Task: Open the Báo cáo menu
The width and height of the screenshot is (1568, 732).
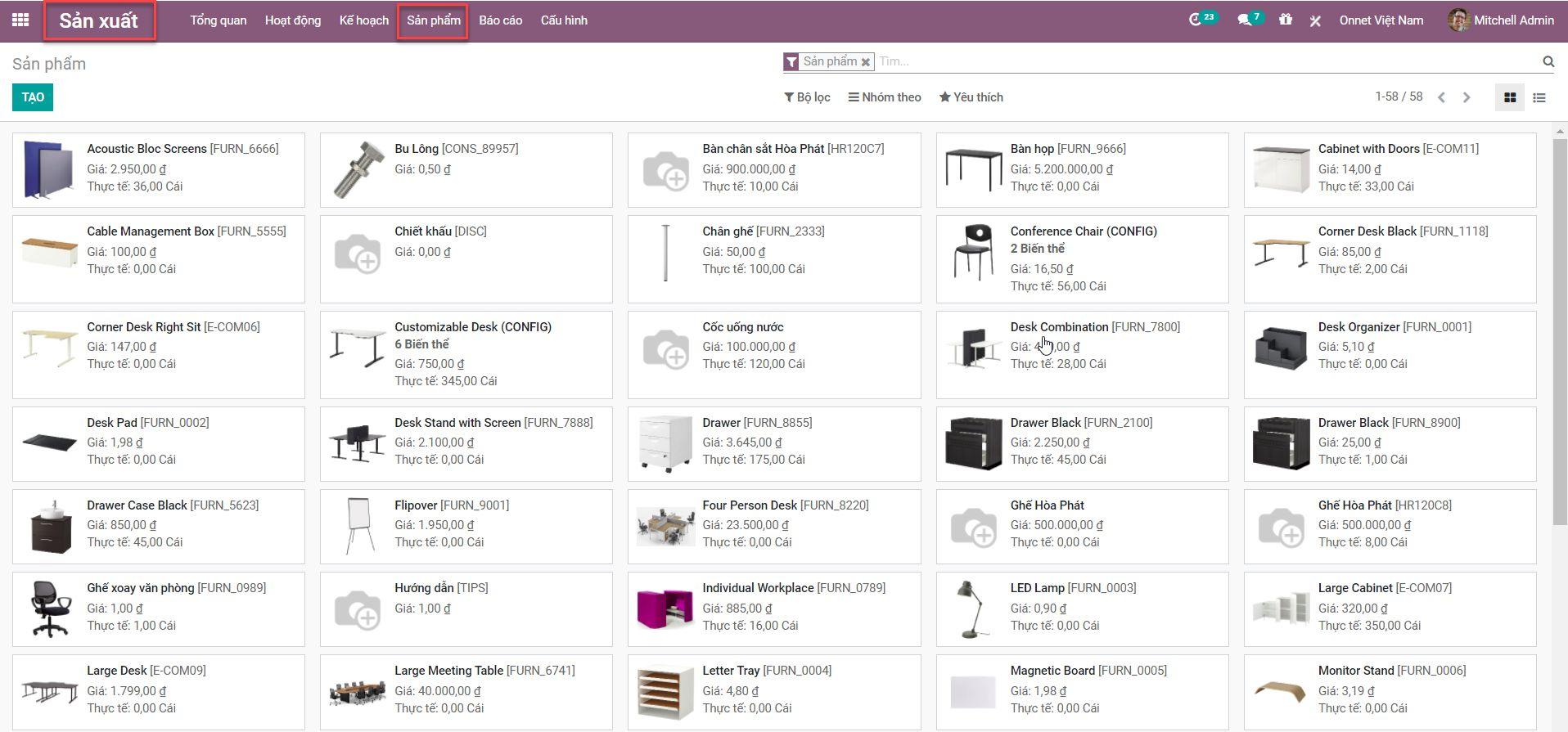Action: click(x=500, y=20)
